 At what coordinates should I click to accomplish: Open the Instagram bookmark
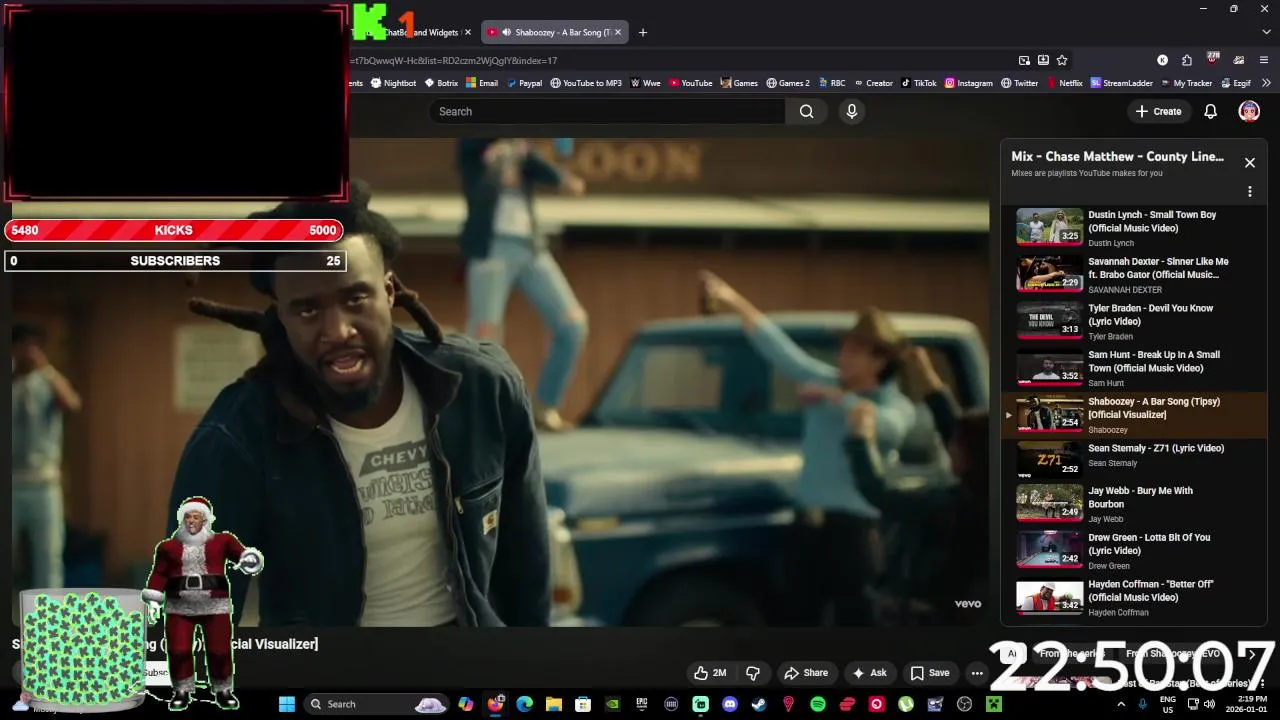969,83
